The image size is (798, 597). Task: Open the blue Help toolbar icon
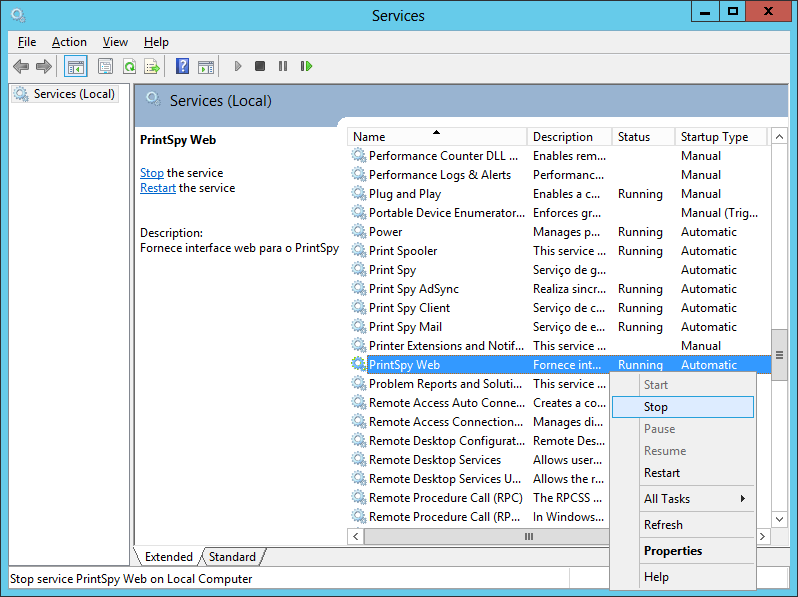coord(182,66)
